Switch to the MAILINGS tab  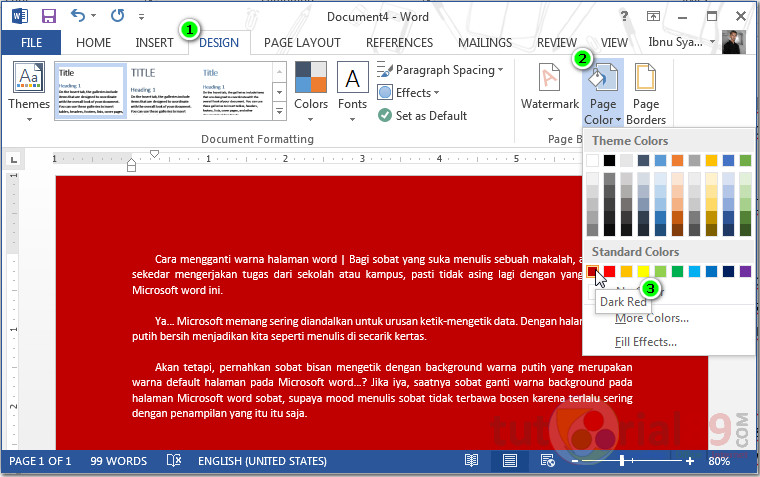(485, 43)
